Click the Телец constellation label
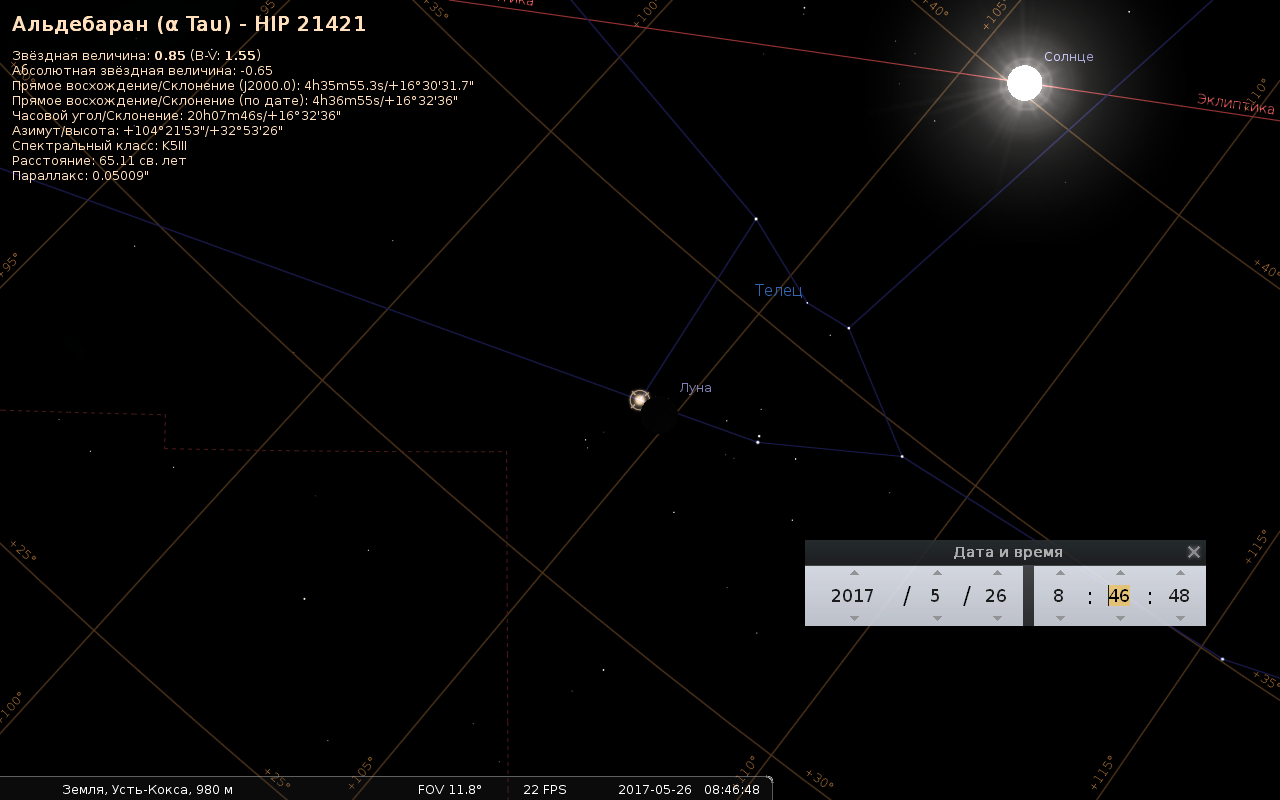The image size is (1280, 800). pyautogui.click(x=779, y=290)
